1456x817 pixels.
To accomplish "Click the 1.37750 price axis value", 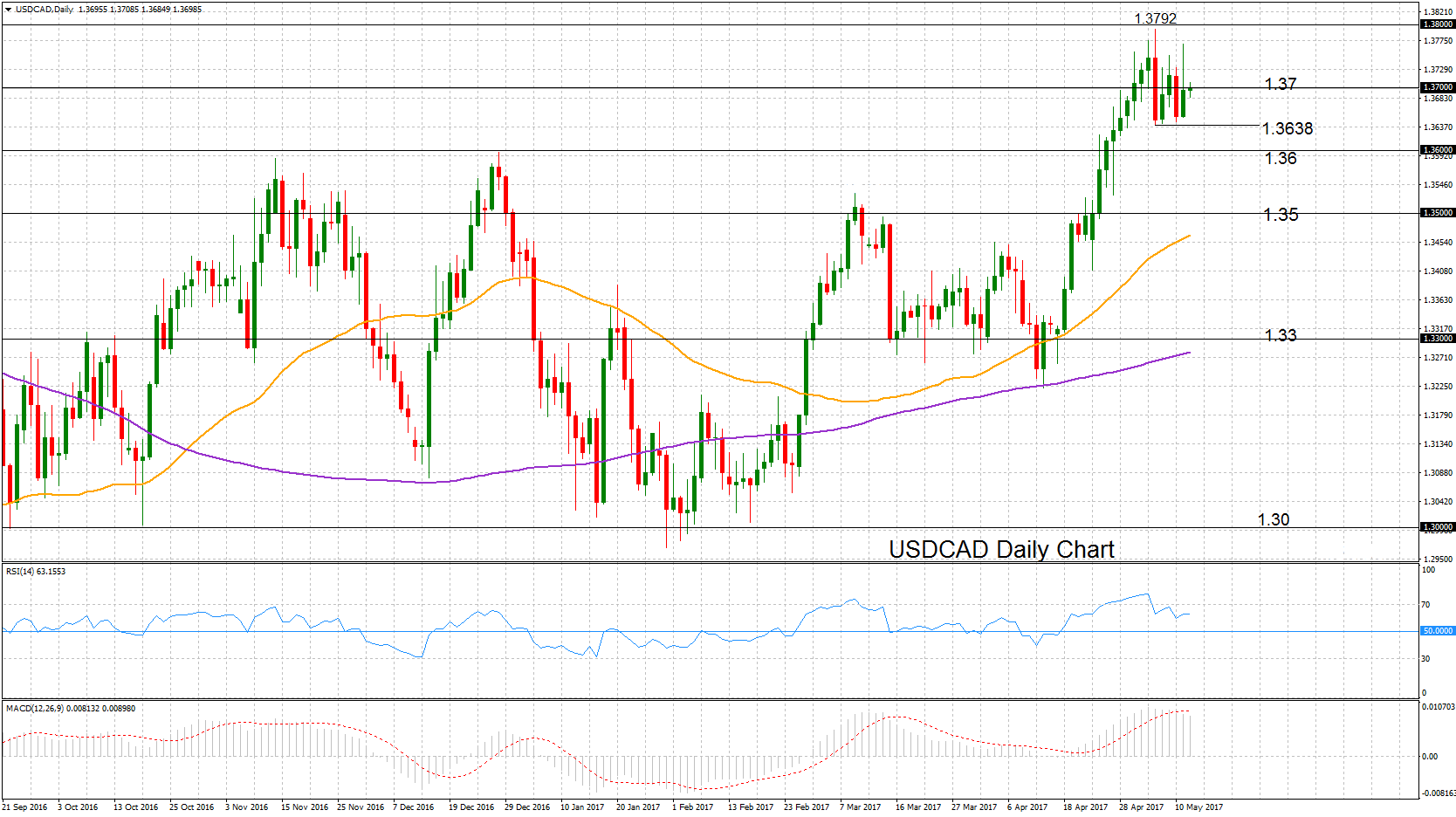I will 1438,41.
